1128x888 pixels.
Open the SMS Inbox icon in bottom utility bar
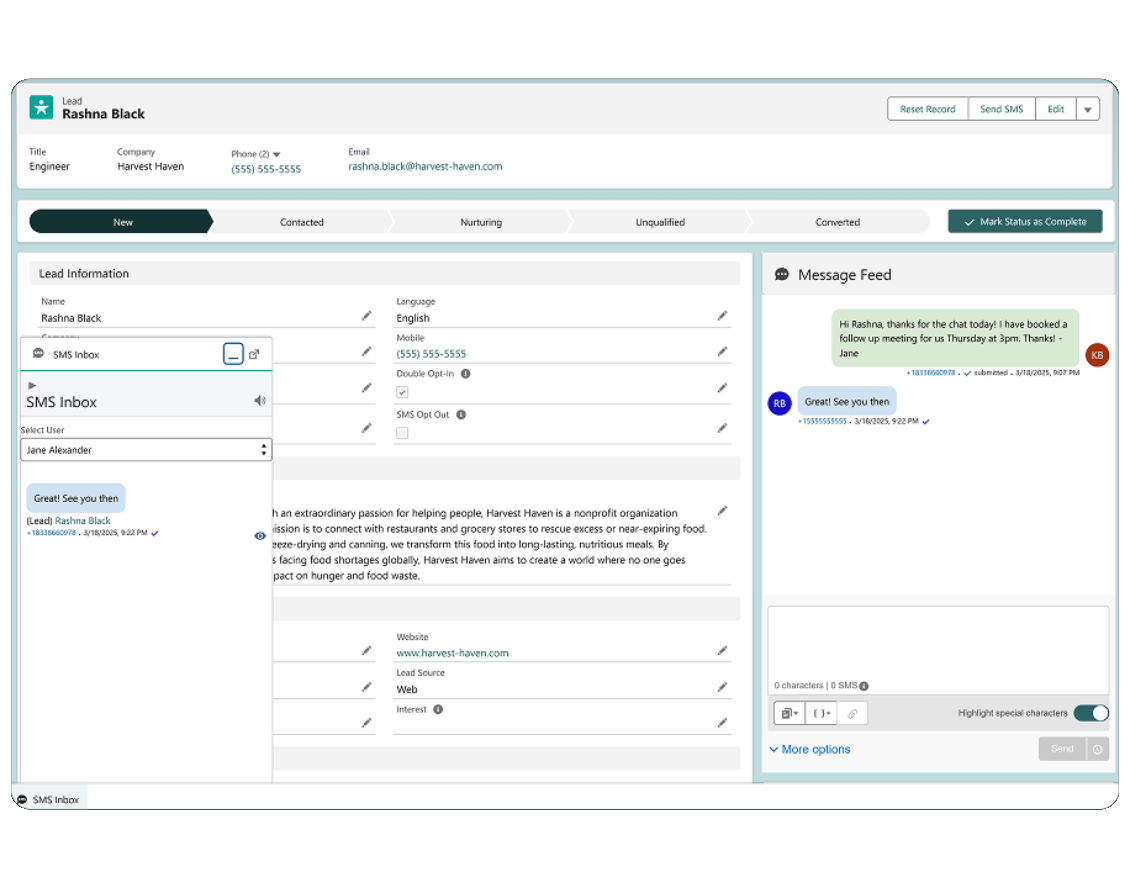22,799
